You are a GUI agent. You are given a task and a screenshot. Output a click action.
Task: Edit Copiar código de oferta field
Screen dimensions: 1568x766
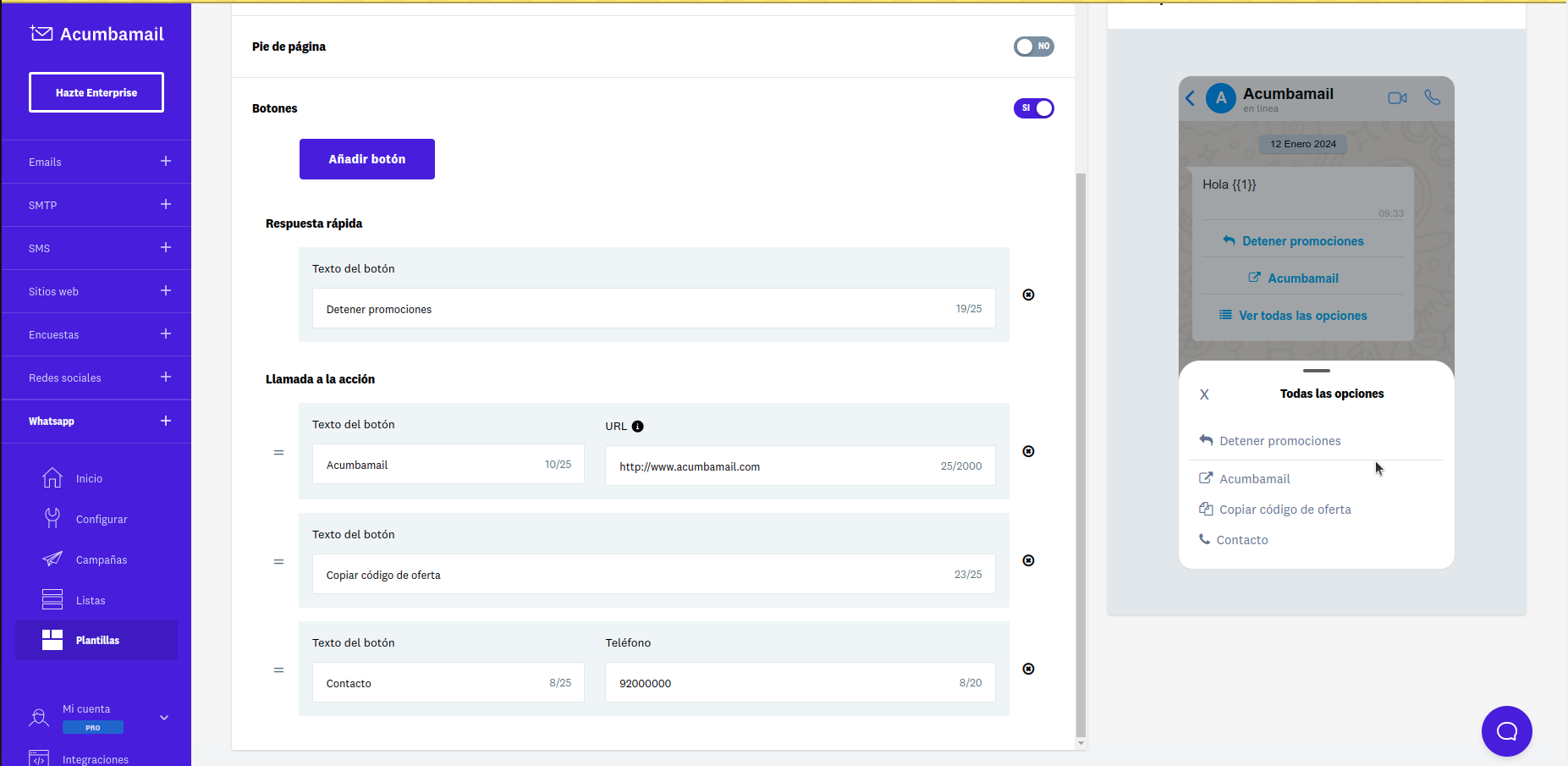(x=654, y=575)
